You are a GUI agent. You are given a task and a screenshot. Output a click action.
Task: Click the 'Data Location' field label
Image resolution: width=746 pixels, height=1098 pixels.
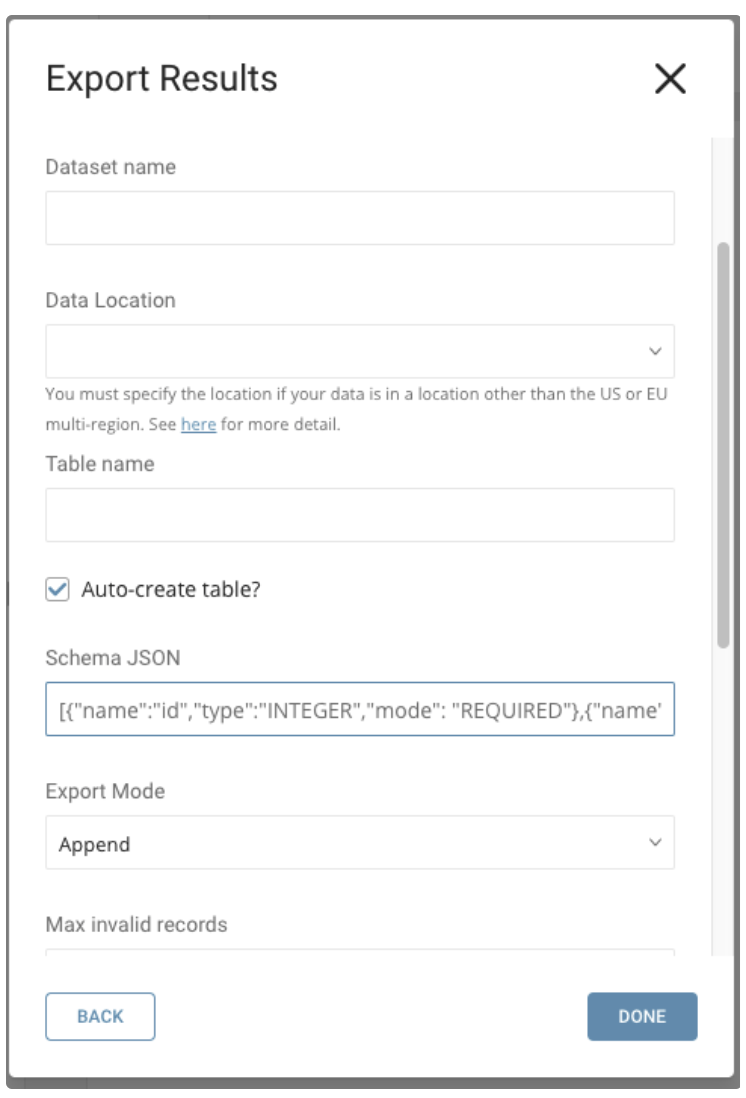pyautogui.click(x=111, y=300)
